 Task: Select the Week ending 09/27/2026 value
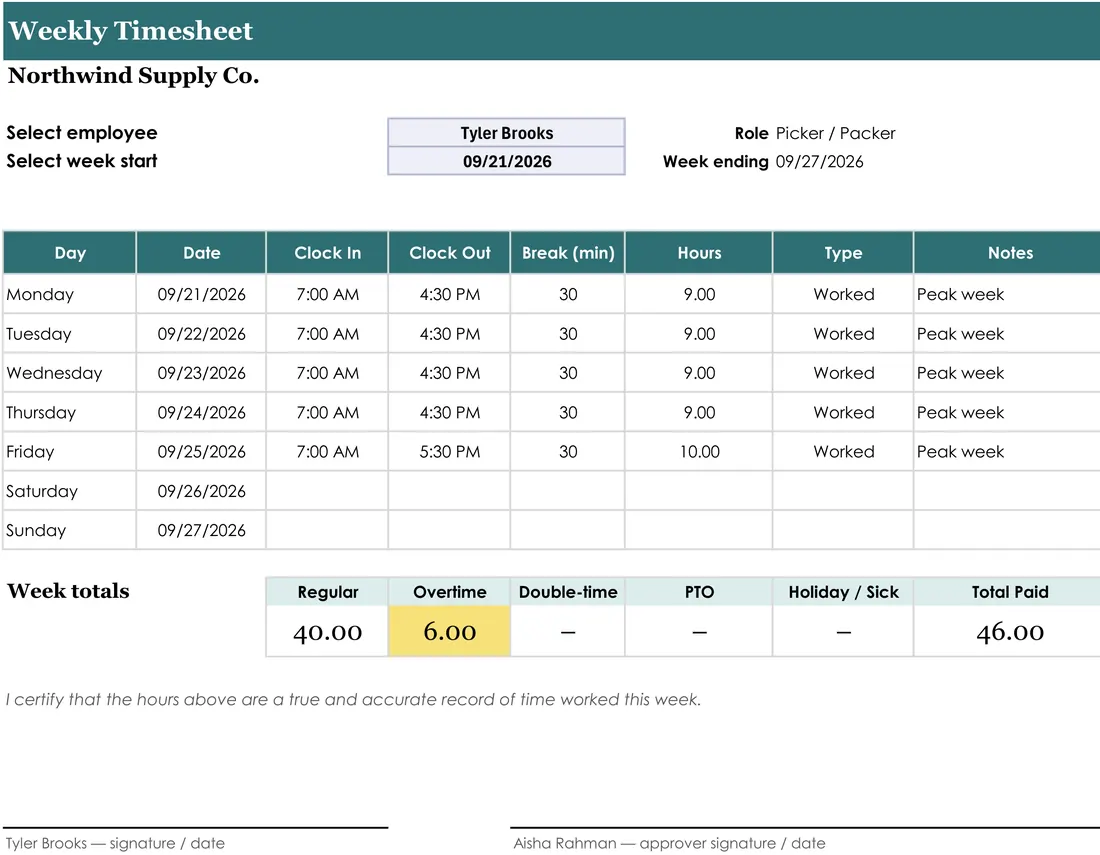pyautogui.click(x=819, y=161)
